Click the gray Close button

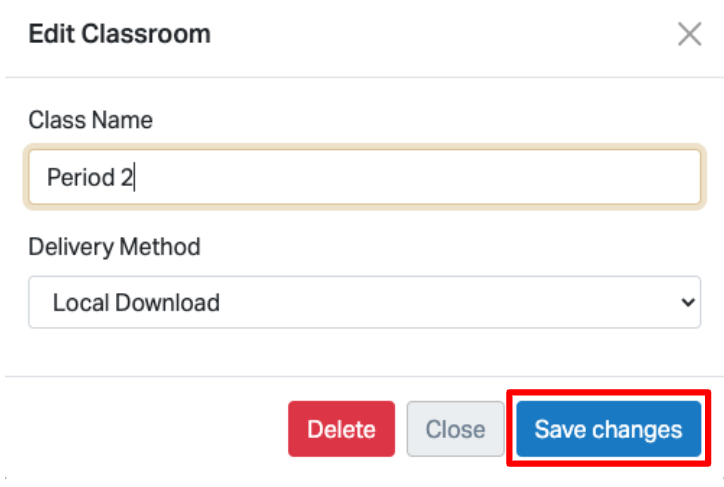coord(455,430)
